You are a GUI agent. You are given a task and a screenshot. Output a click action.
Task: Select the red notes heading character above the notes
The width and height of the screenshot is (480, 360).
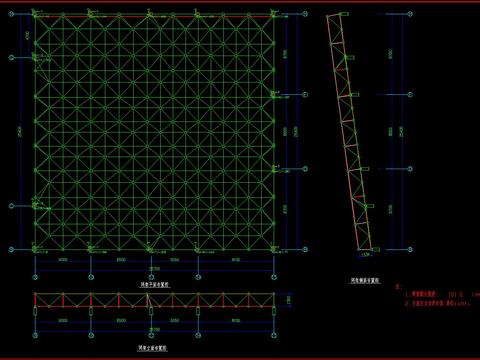pos(398,287)
